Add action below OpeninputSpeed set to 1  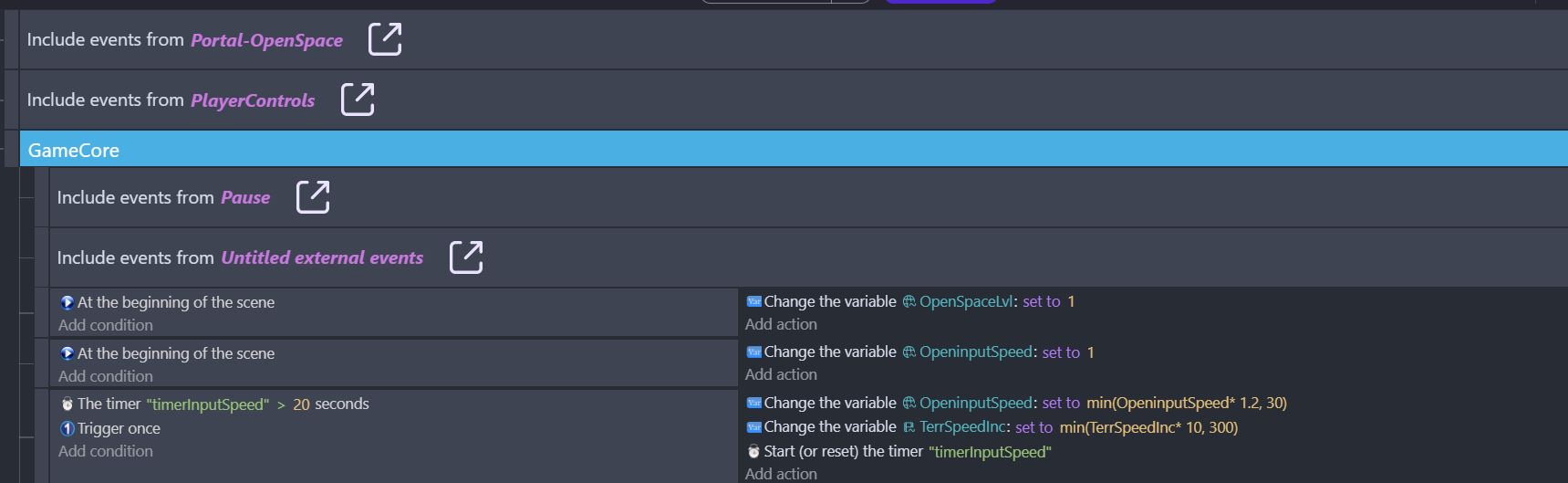pyautogui.click(x=781, y=374)
